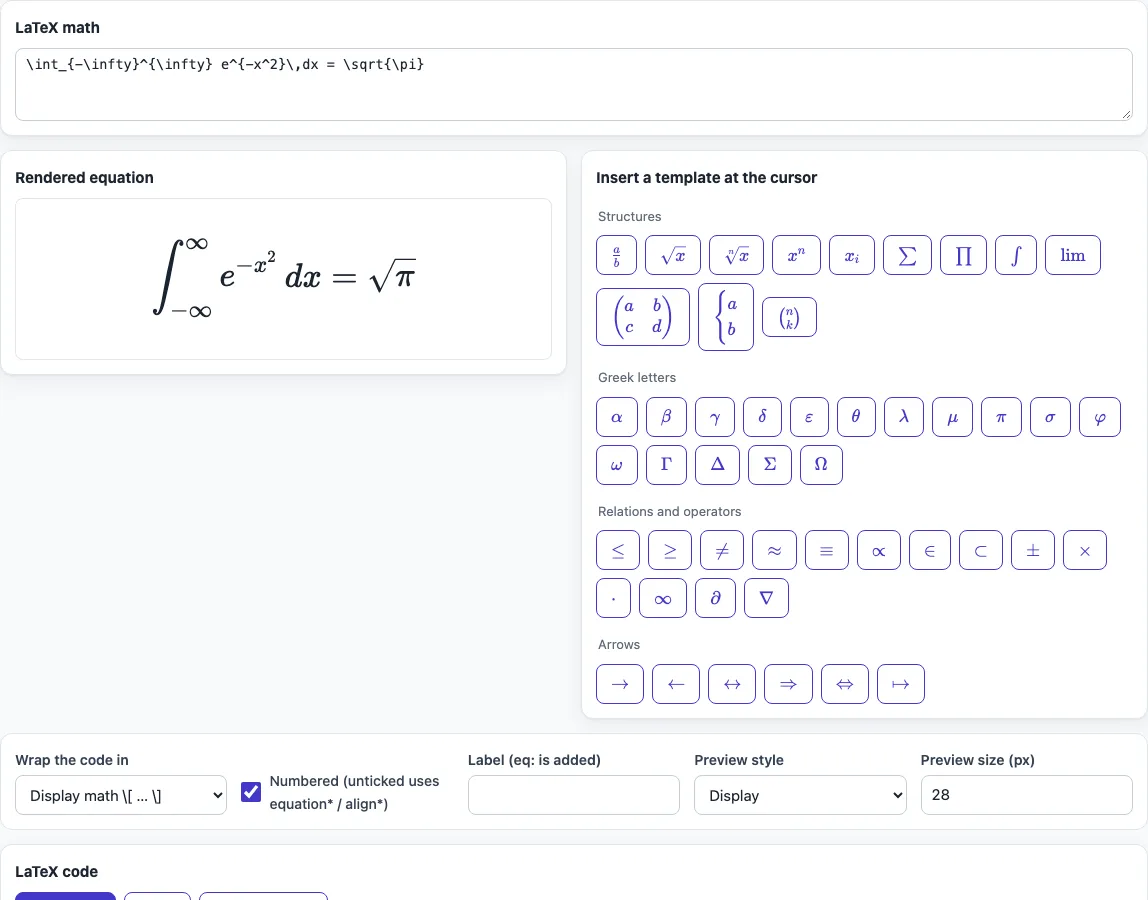Image resolution: width=1148 pixels, height=900 pixels.
Task: Insert the subscript x sub i template
Action: [x=851, y=255]
